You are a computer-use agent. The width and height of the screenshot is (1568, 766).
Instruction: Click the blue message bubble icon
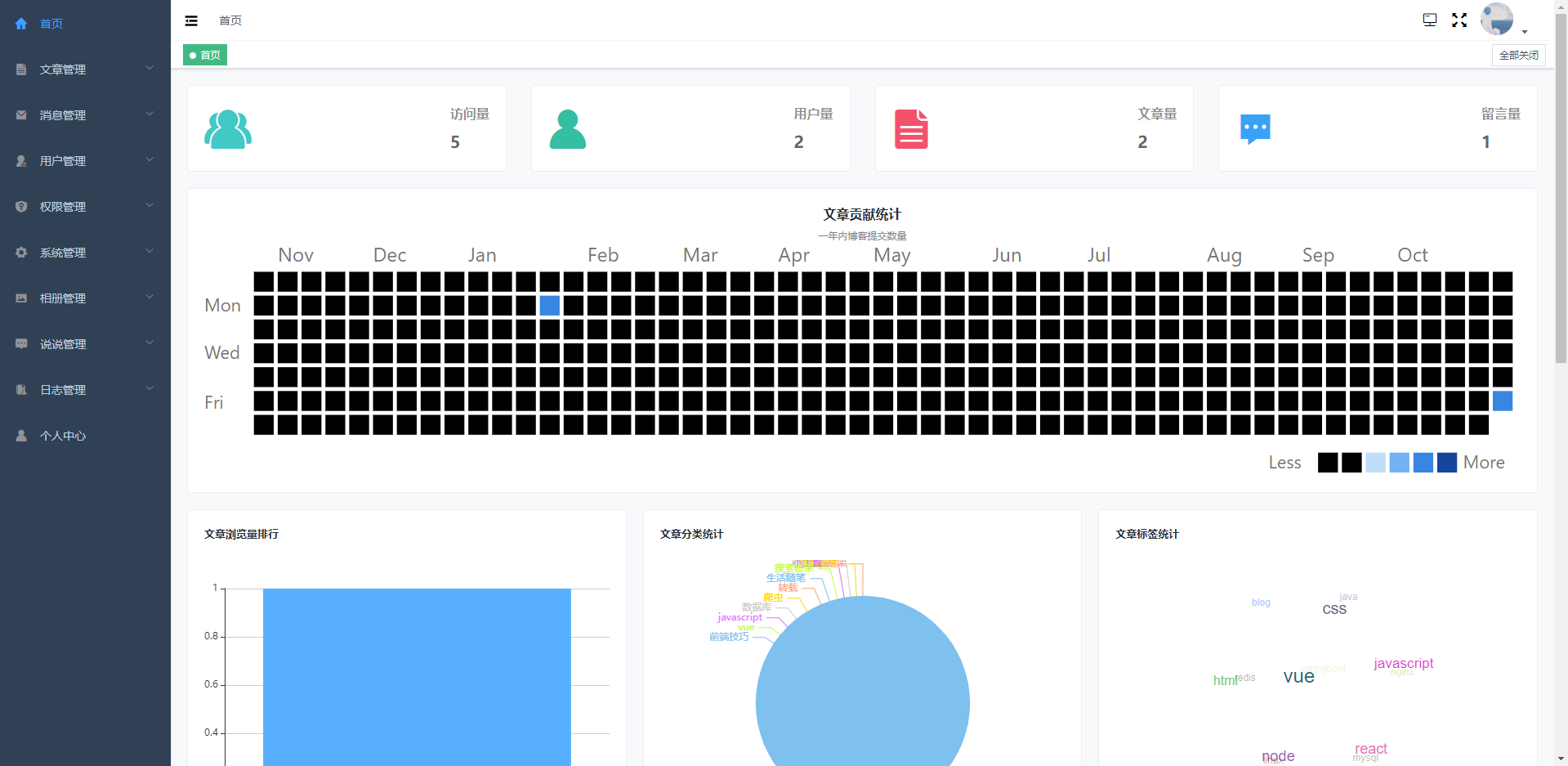point(1255,129)
